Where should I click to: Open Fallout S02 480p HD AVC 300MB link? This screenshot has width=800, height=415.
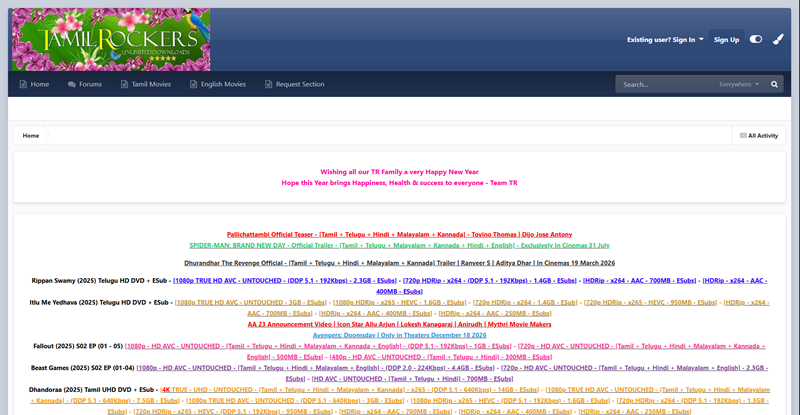[441, 357]
